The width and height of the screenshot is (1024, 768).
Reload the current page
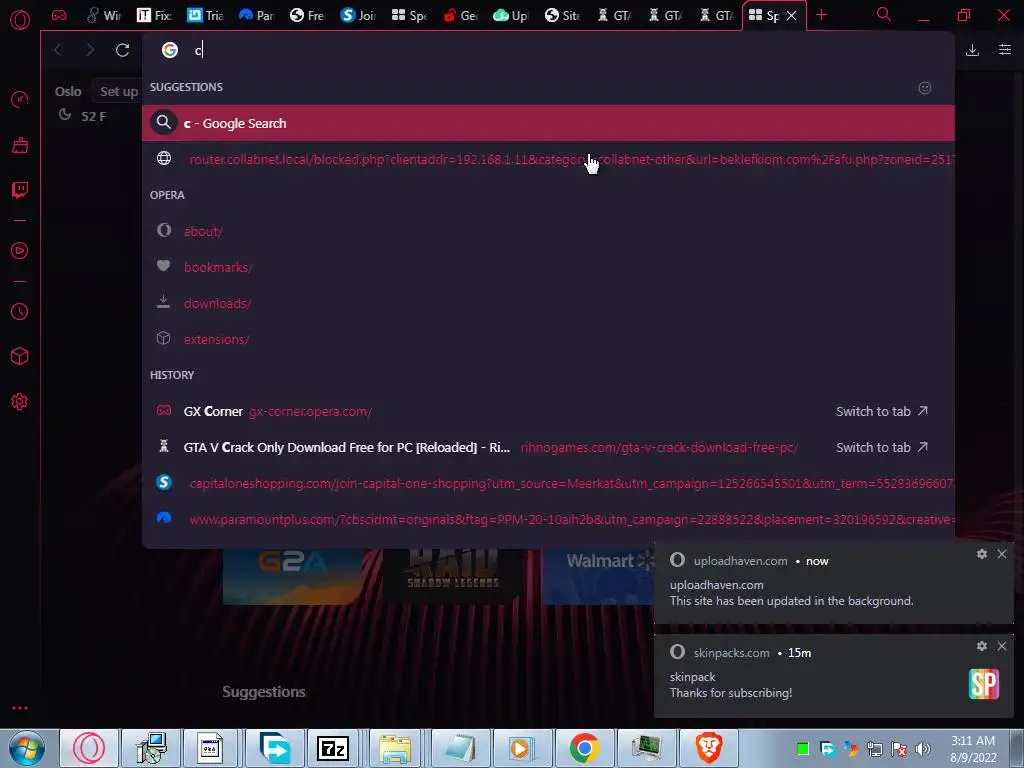pos(122,50)
